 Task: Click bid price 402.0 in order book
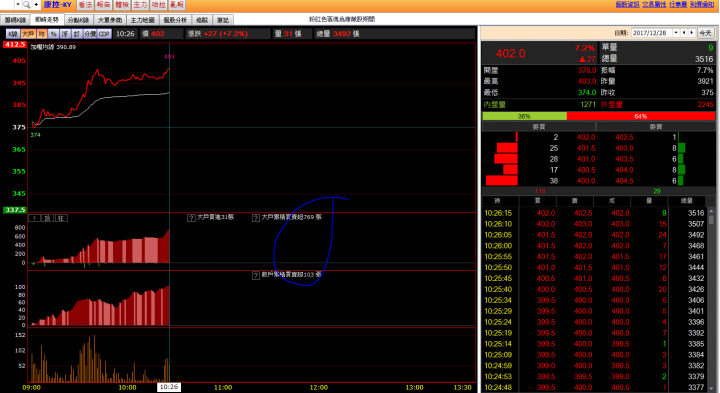click(x=586, y=137)
